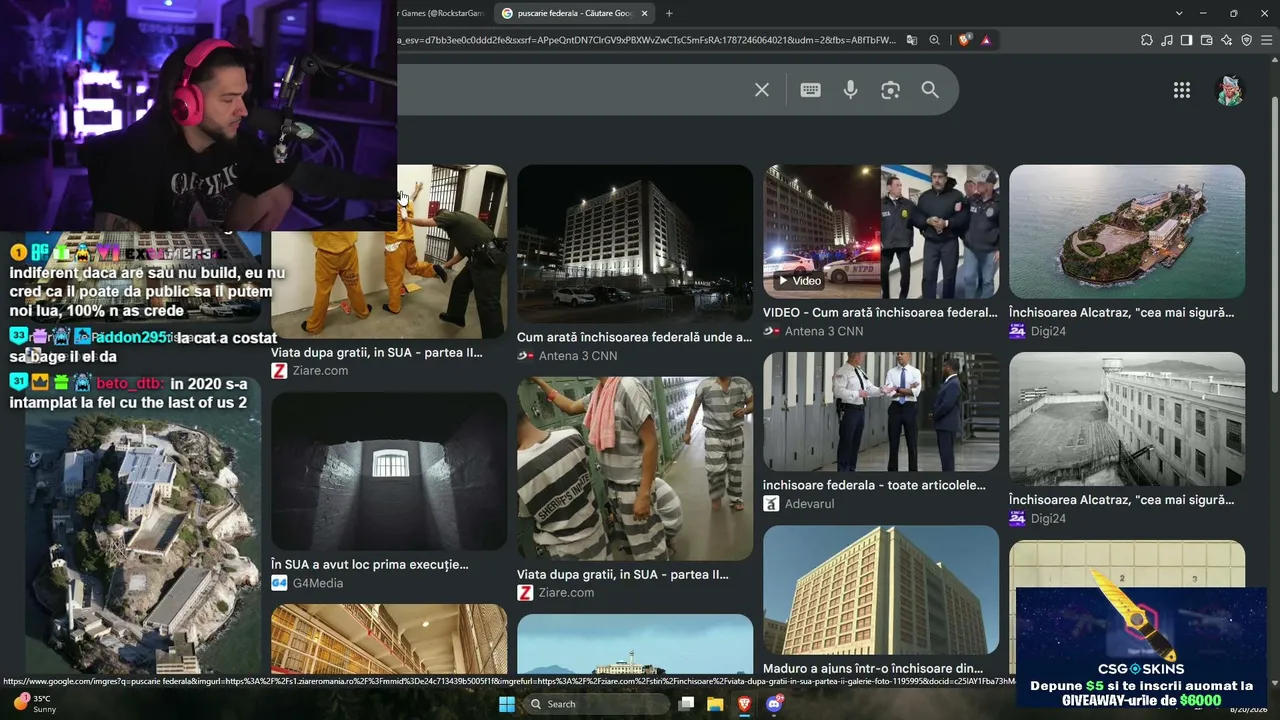The width and height of the screenshot is (1280, 720).
Task: Close the 'puscarie federala' tab
Action: coord(645,13)
